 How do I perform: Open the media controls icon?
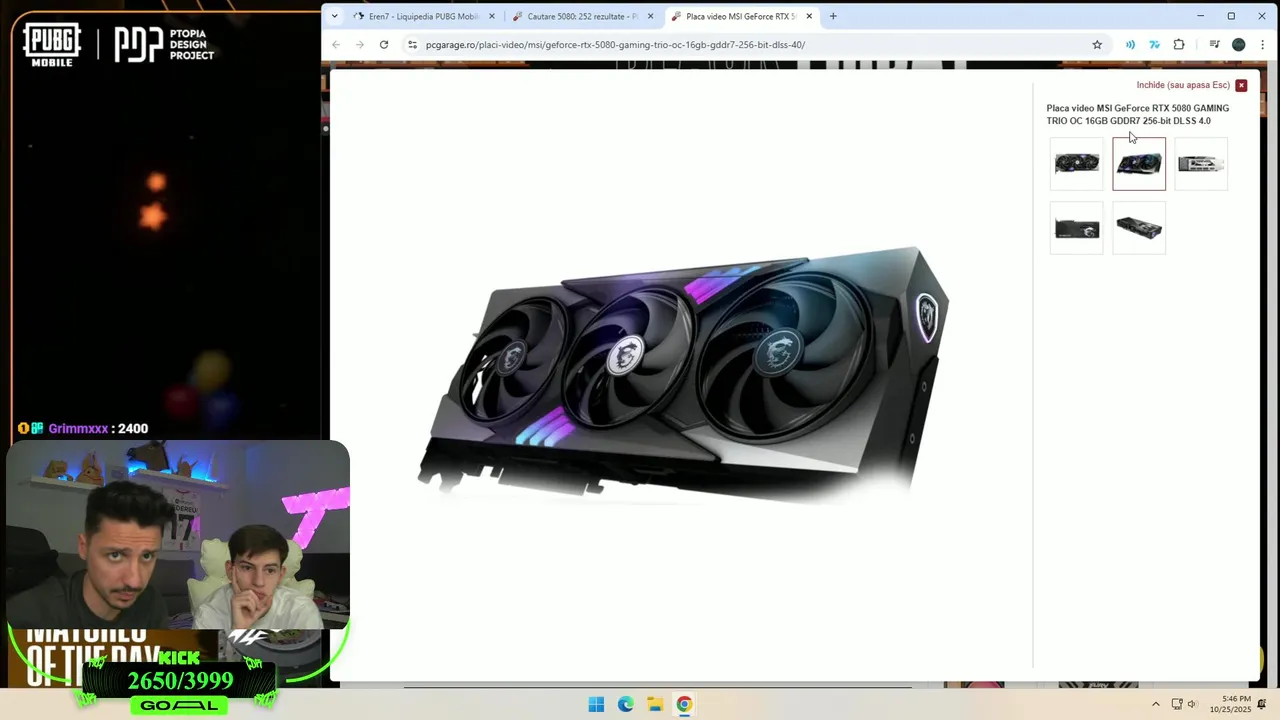1214,45
